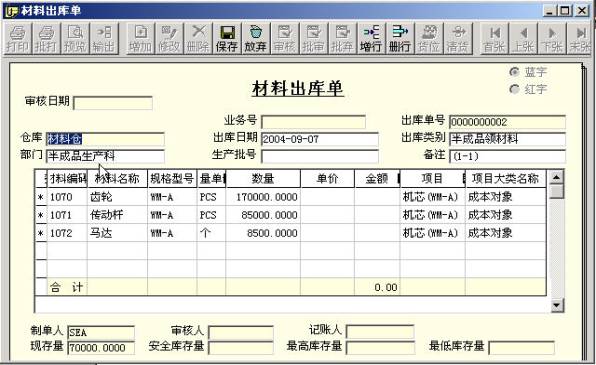Select the cell with code 1070
This screenshot has width=596, height=365.
[x=67, y=197]
